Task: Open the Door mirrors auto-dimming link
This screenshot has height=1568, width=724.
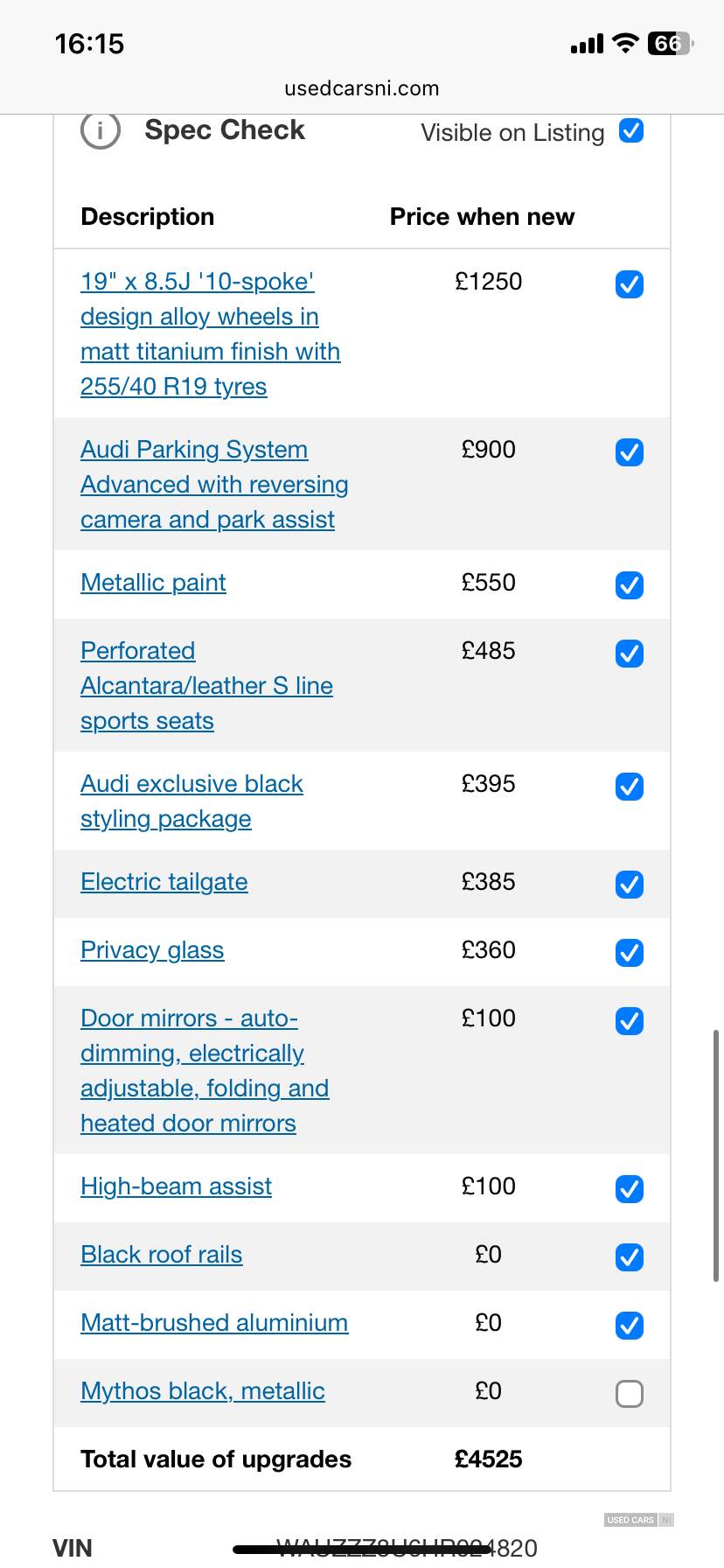Action: coord(205,1071)
